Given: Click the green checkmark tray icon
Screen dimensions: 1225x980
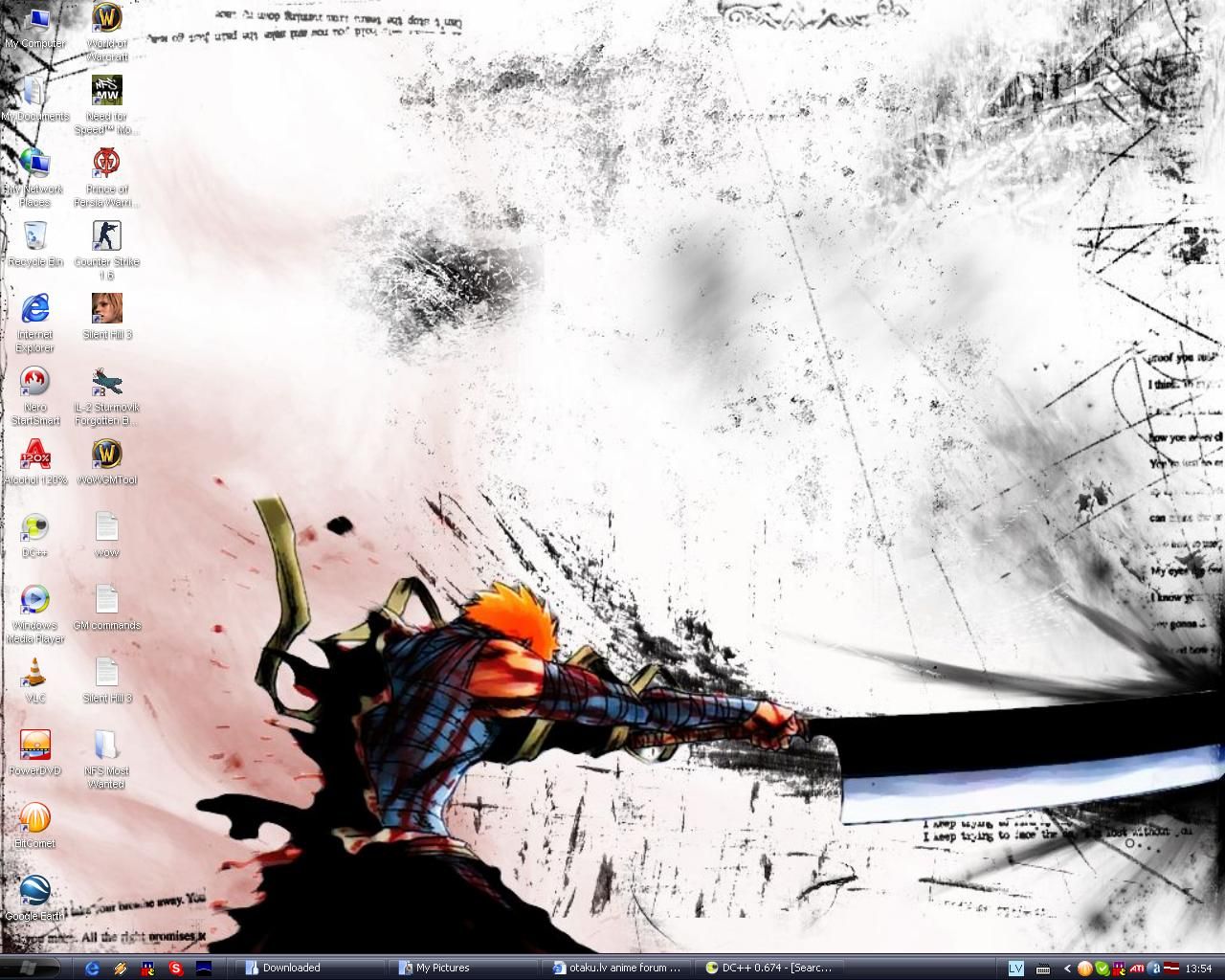Looking at the screenshot, I should (x=1102, y=969).
